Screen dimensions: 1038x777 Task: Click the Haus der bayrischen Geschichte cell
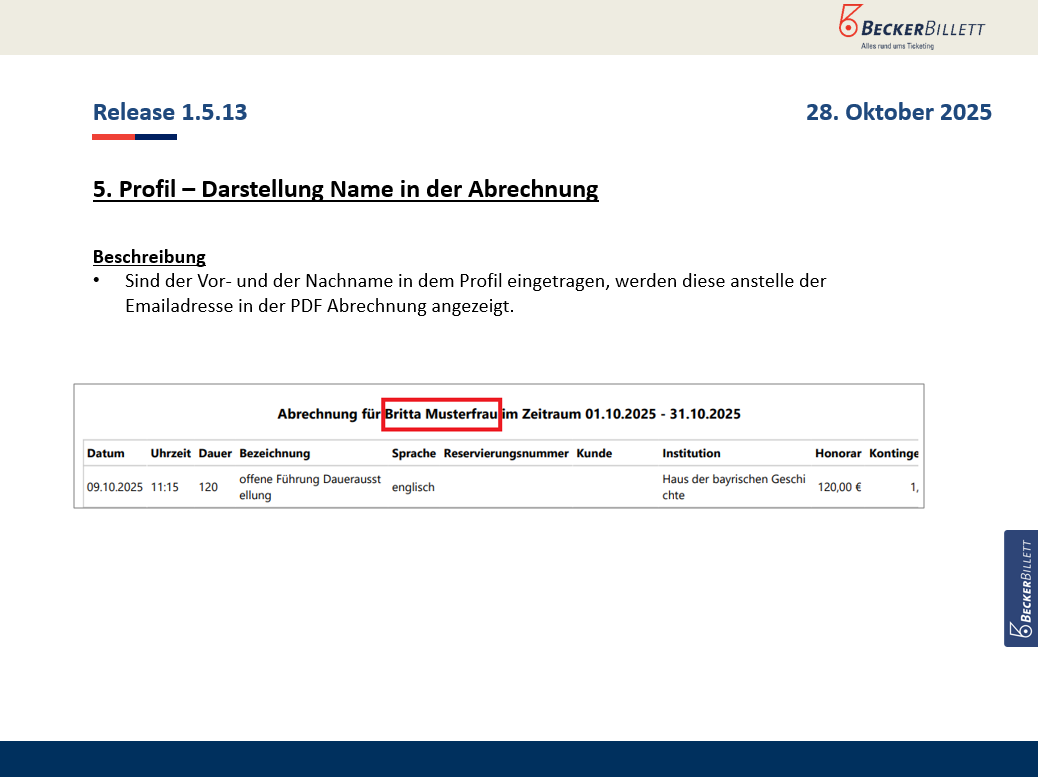tap(733, 487)
